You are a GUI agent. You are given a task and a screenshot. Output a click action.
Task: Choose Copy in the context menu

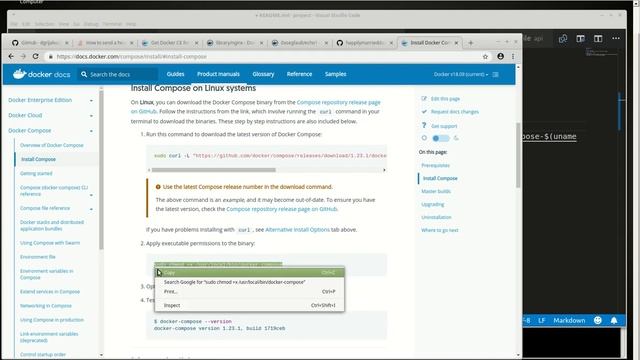point(249,272)
